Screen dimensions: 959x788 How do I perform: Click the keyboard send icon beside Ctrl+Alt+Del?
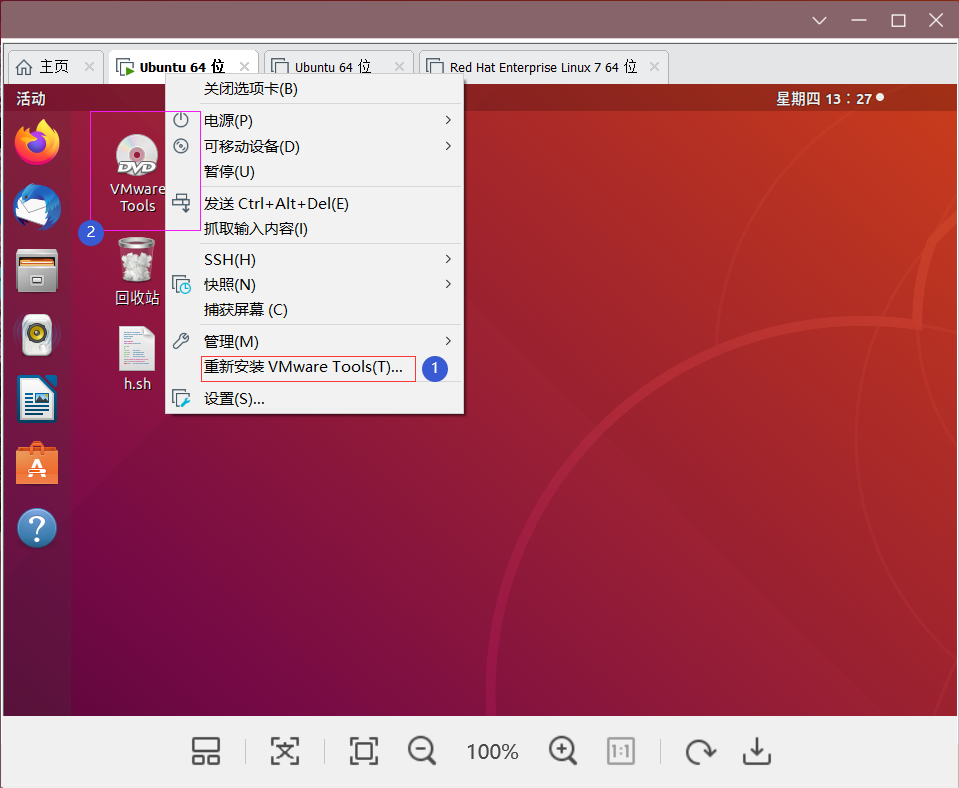pos(181,203)
